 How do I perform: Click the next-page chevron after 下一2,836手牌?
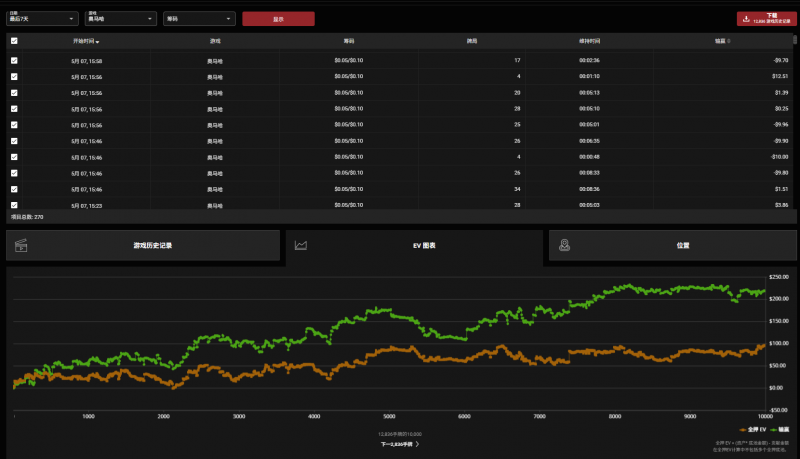pyautogui.click(x=417, y=443)
